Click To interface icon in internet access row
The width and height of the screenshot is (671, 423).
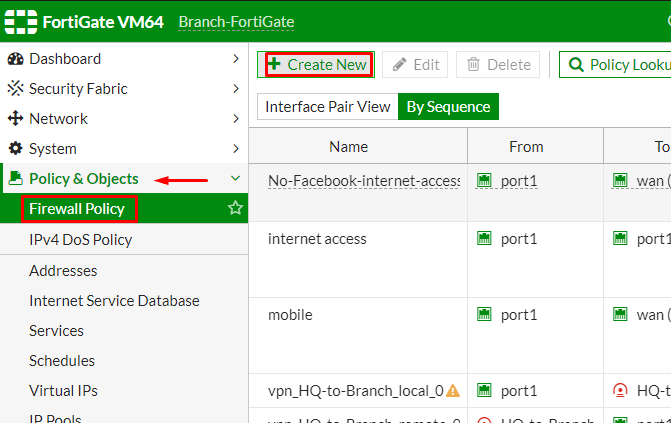coord(620,238)
